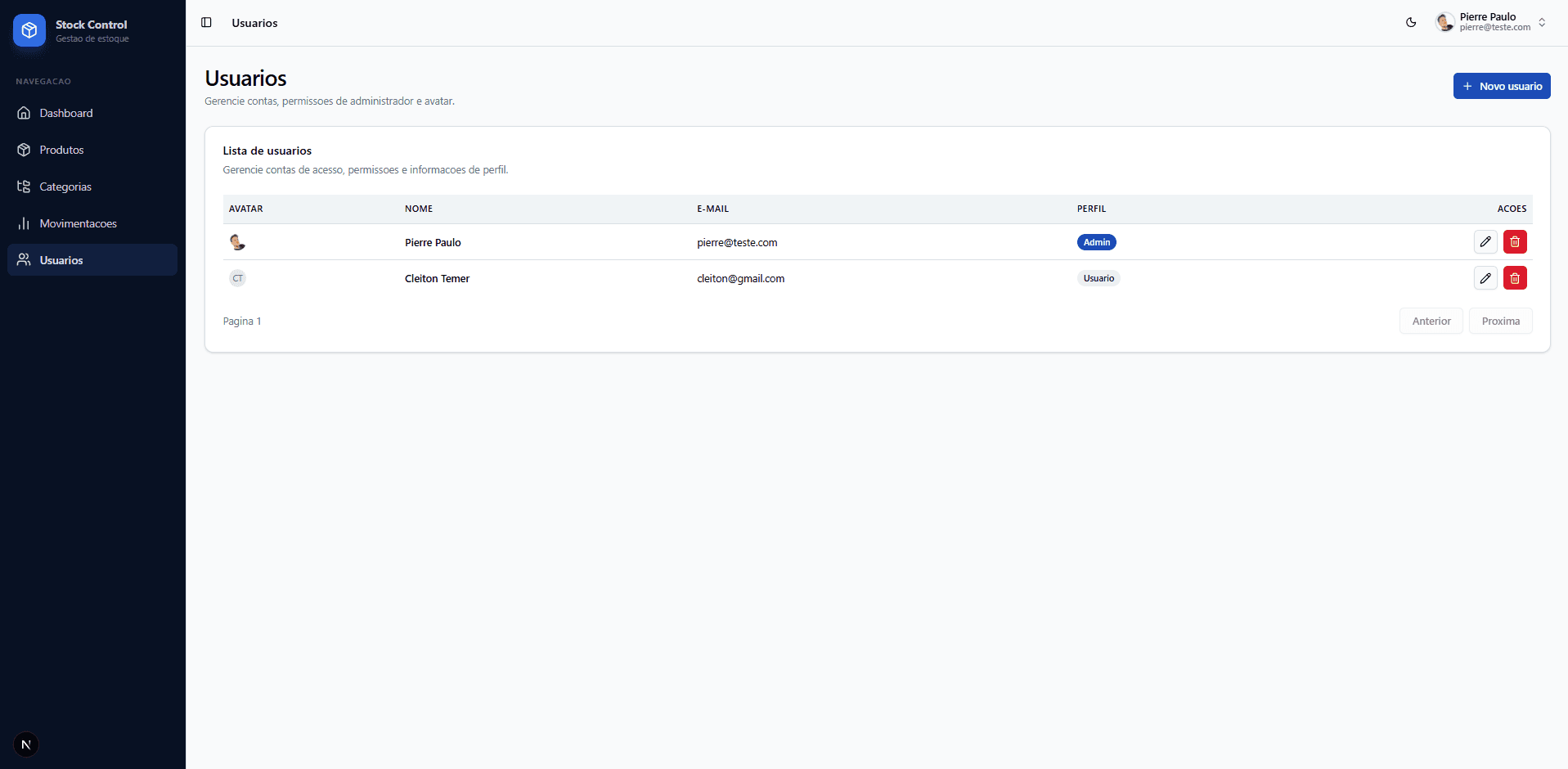Click the CT avatar for Cleiton Temer
Viewport: 1568px width, 769px height.
(x=237, y=278)
